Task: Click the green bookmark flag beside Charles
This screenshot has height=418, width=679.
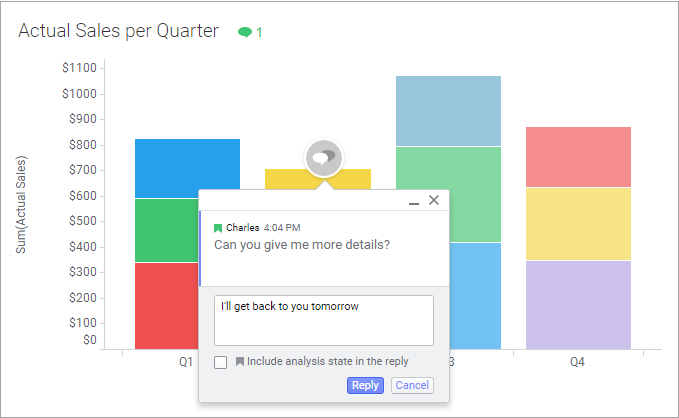Action: 218,228
